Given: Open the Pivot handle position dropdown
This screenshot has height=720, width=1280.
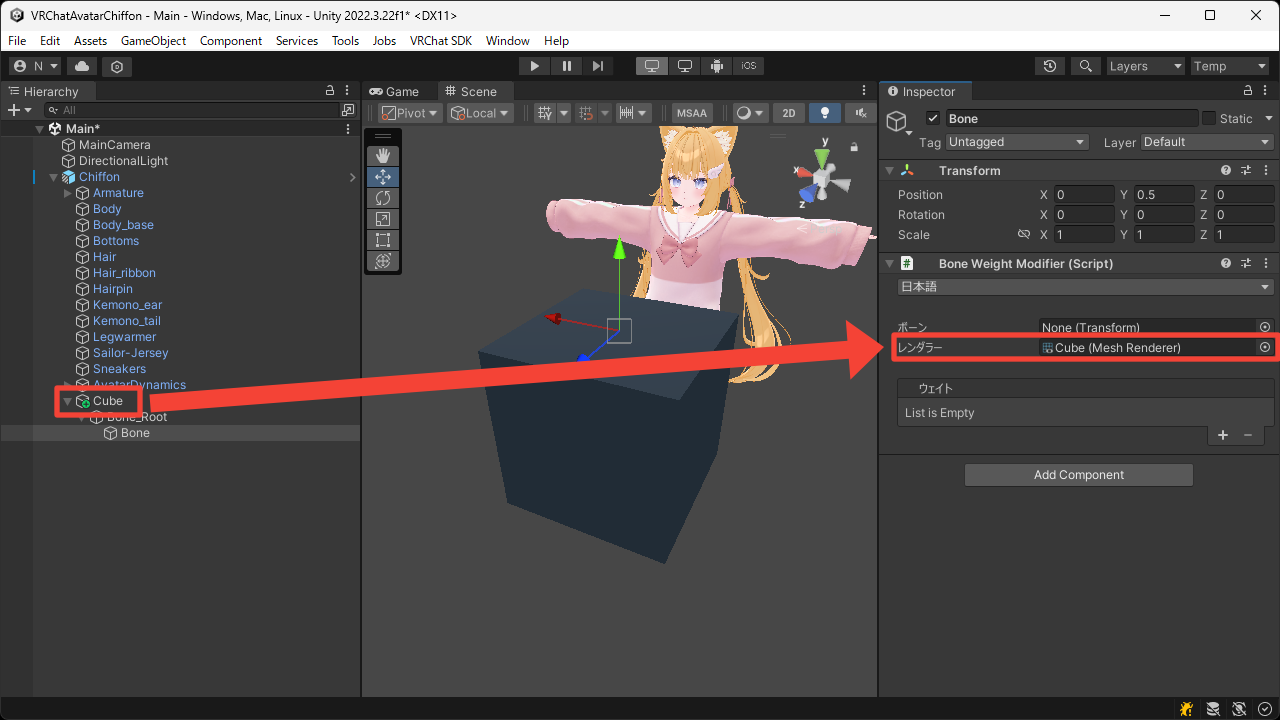Looking at the screenshot, I should pyautogui.click(x=410, y=113).
